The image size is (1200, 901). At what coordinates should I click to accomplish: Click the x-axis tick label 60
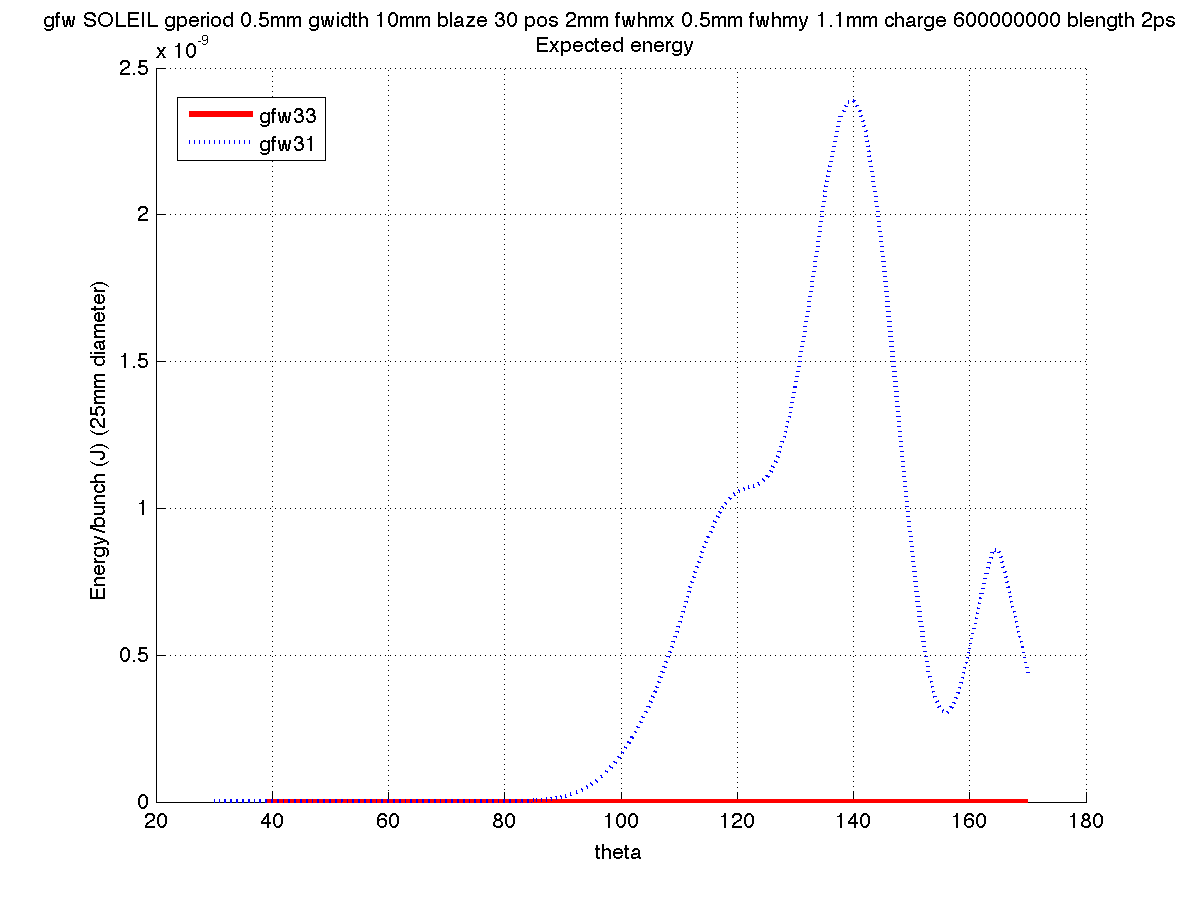pos(388,822)
